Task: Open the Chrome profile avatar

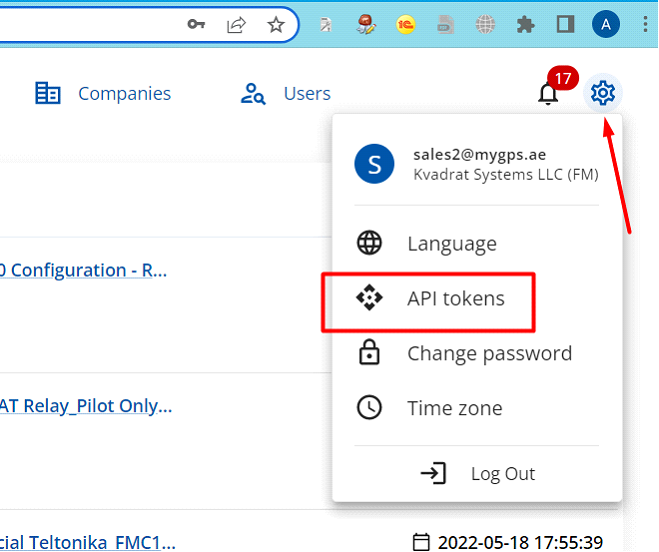Action: pyautogui.click(x=605, y=25)
